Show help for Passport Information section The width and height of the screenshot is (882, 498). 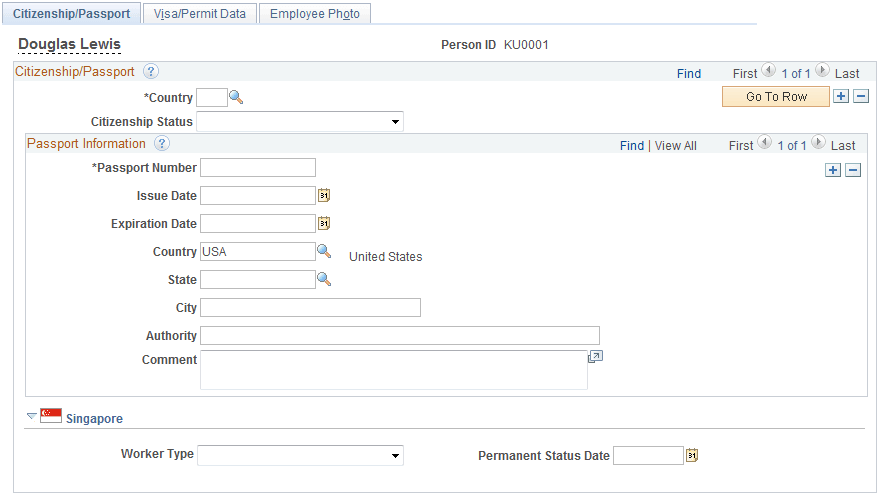click(162, 144)
